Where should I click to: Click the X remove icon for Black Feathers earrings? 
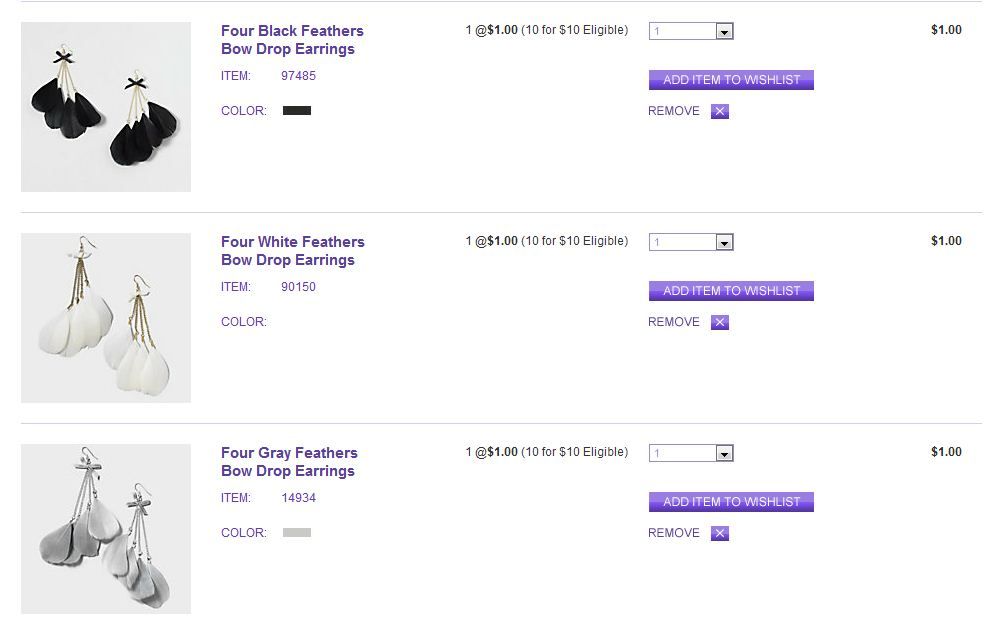[720, 112]
